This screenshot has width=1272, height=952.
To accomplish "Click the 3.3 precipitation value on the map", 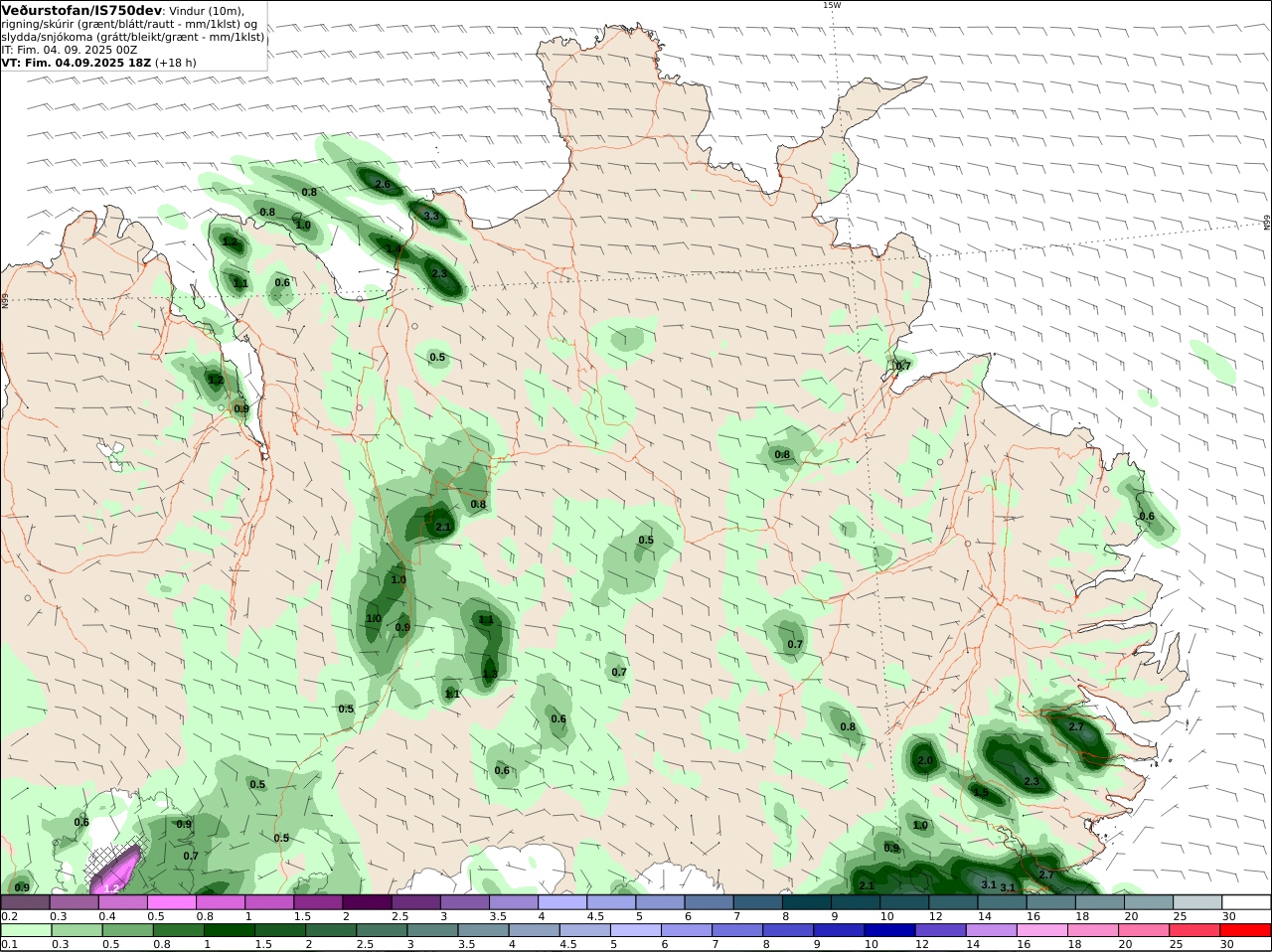I will (x=431, y=216).
